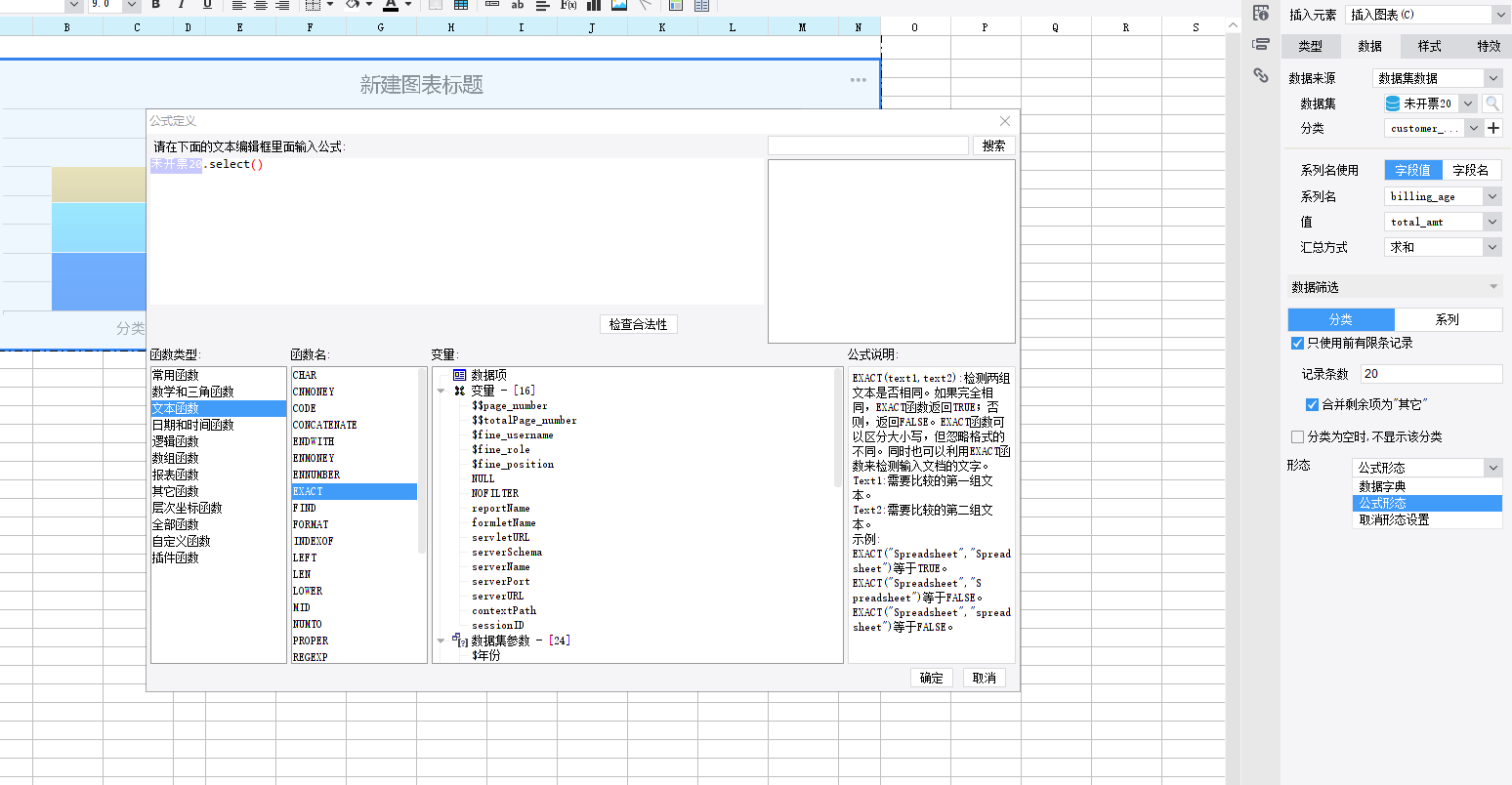Choose 公式形态 from the 形态 list
This screenshot has width=1512, height=785.
(x=1427, y=503)
